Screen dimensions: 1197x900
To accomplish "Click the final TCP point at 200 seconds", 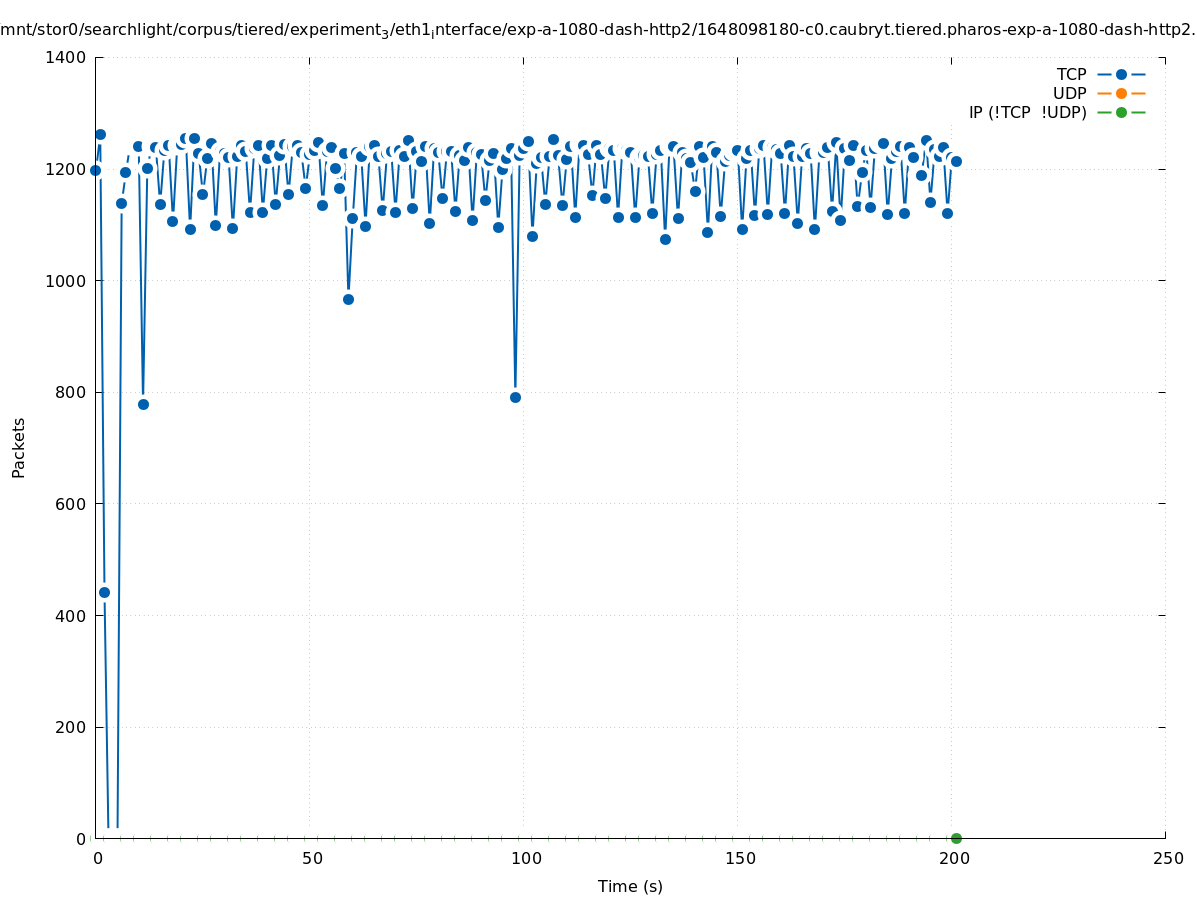I will coord(956,161).
